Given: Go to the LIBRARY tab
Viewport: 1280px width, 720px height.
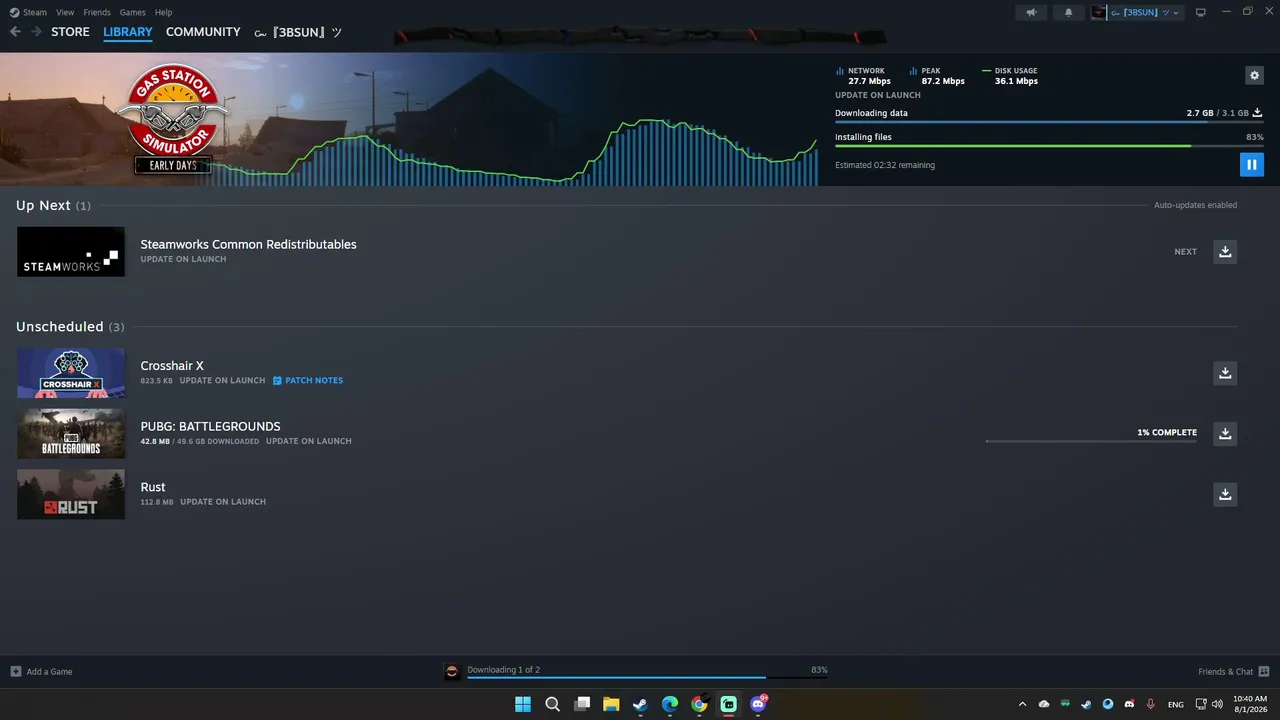Looking at the screenshot, I should click(x=128, y=32).
